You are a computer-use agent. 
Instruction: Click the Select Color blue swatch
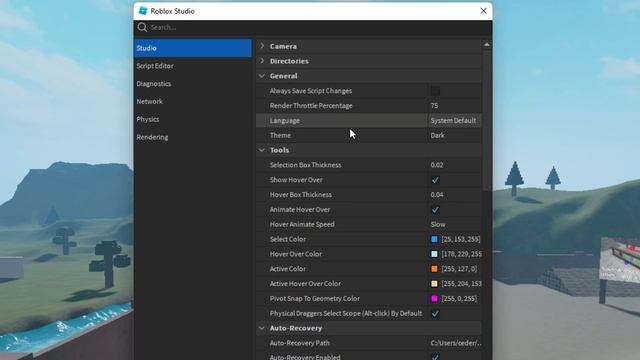click(x=434, y=239)
